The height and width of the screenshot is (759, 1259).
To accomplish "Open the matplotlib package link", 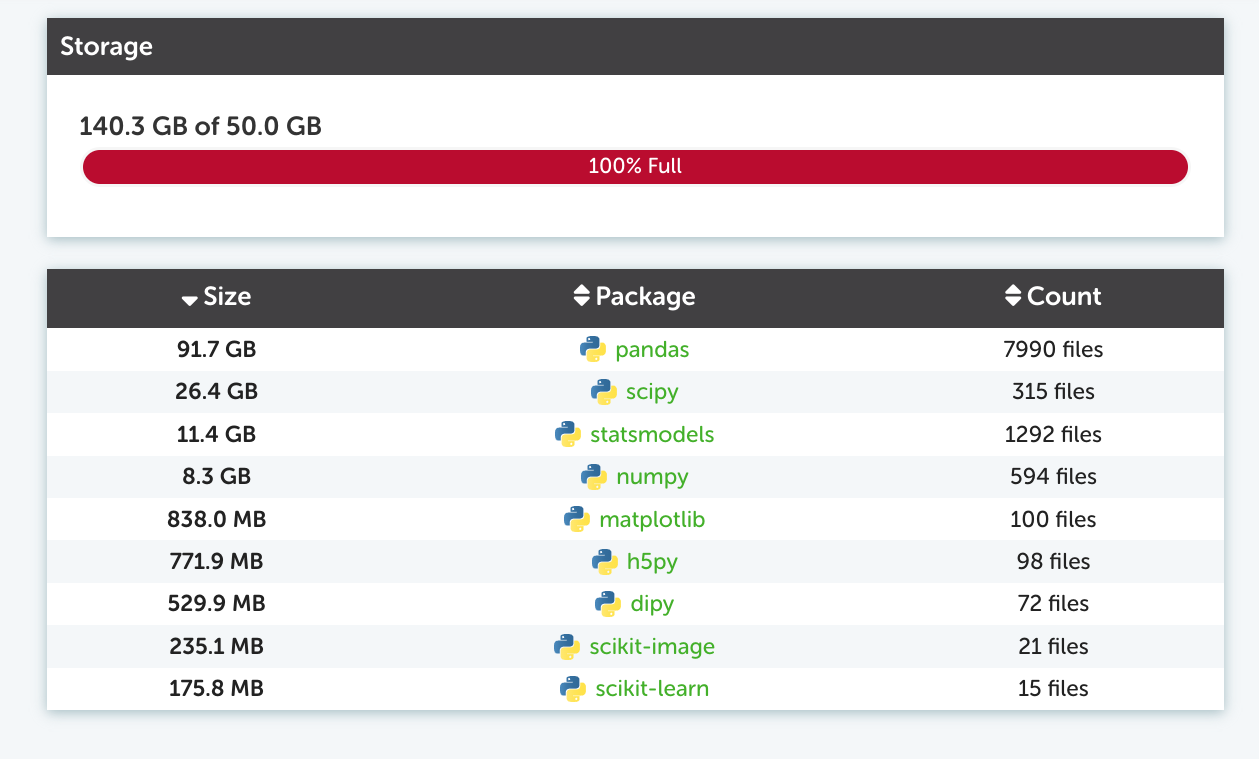I will (x=652, y=520).
